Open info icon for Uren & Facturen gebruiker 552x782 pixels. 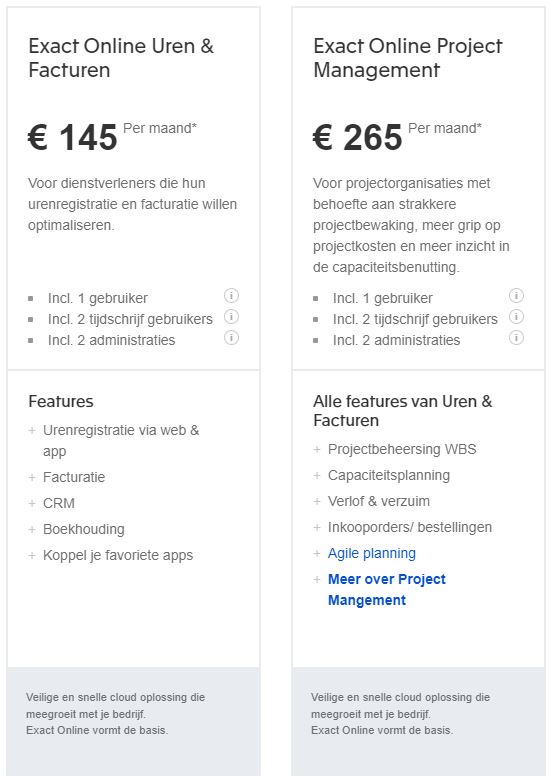231,296
